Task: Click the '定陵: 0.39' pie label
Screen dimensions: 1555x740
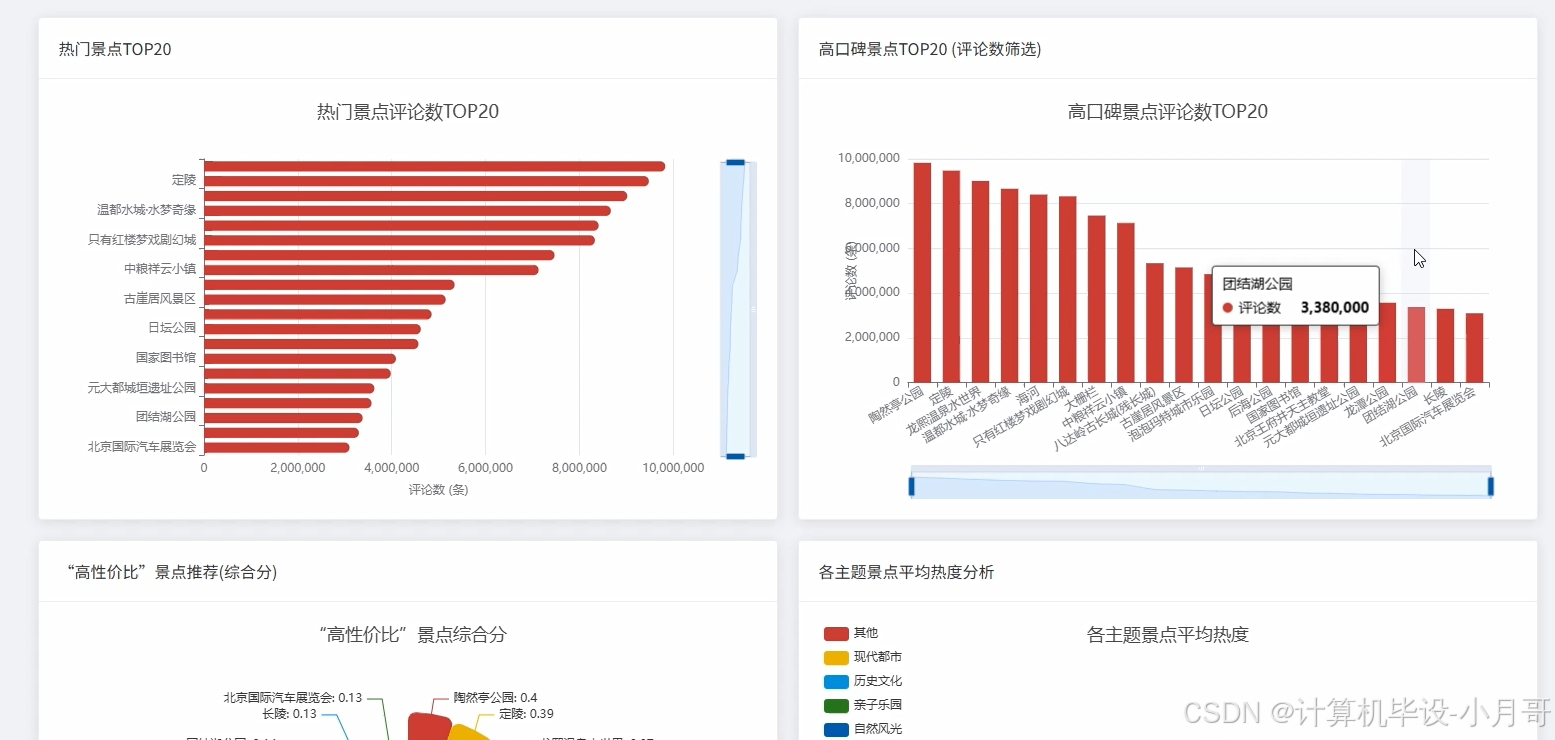Action: pyautogui.click(x=526, y=714)
